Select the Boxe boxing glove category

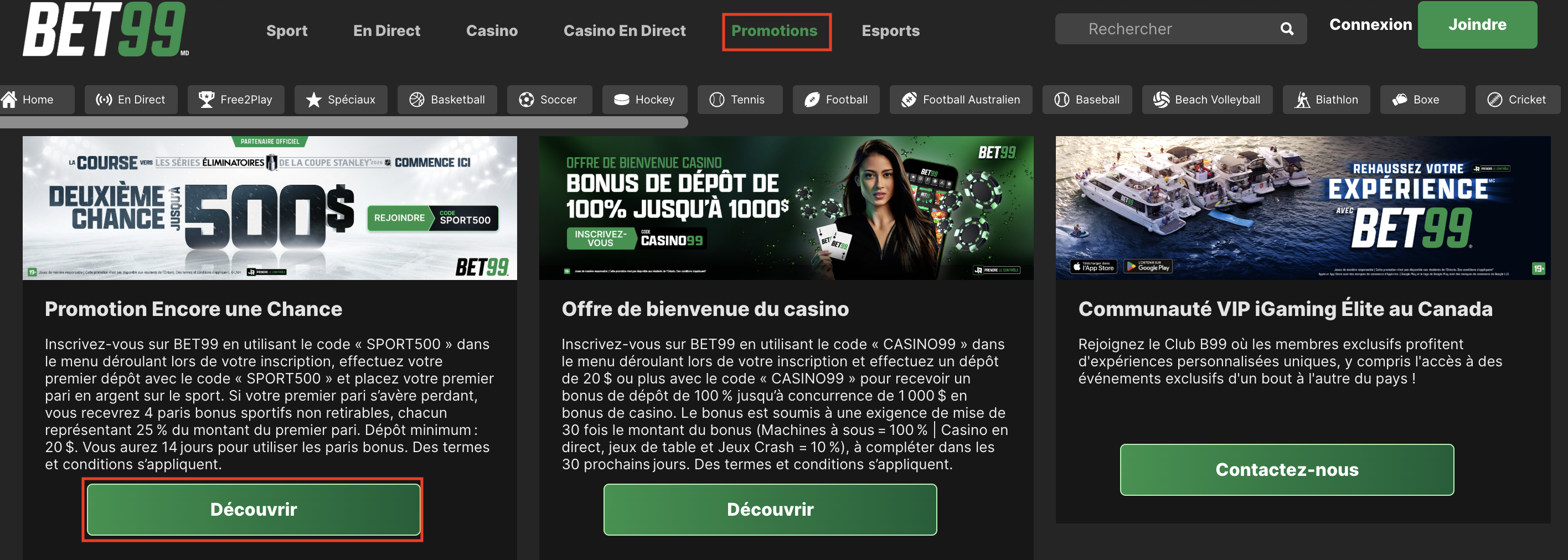click(x=1422, y=100)
